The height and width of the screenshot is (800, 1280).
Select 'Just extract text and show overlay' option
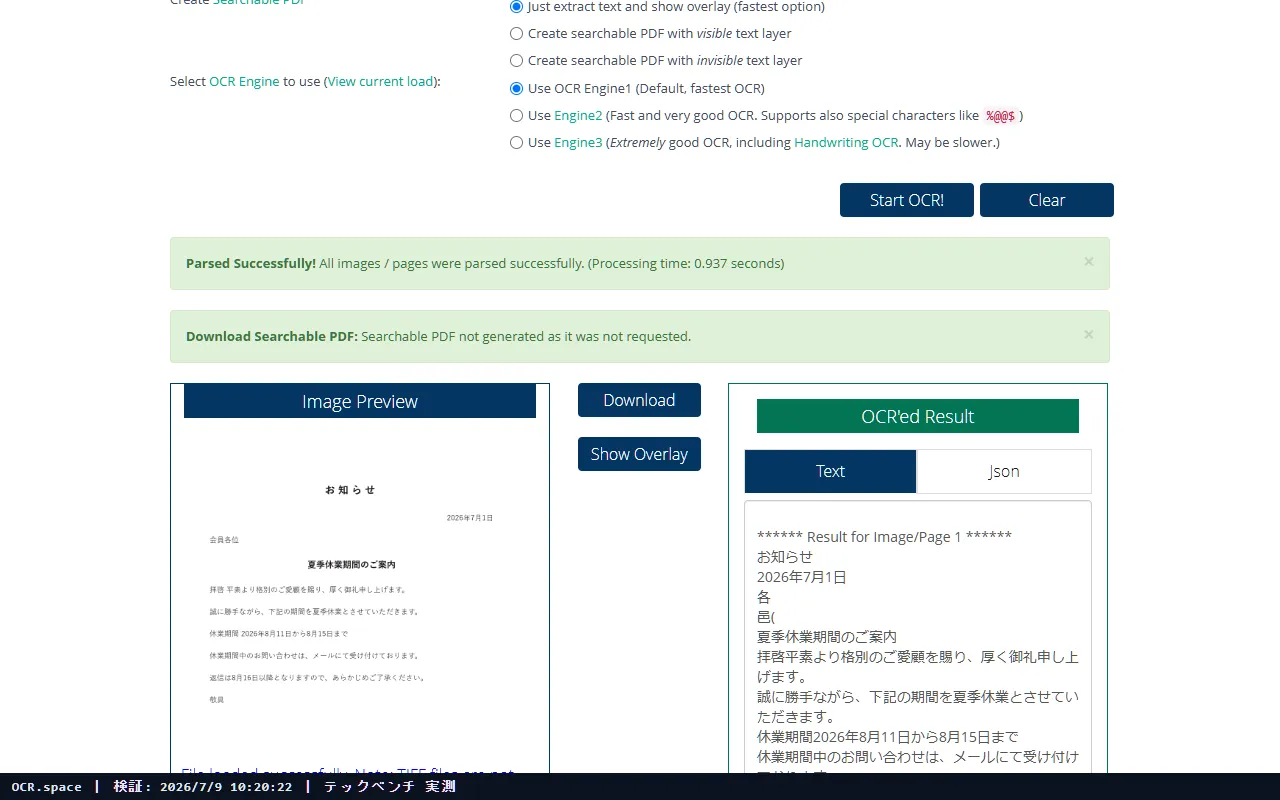[x=516, y=7]
